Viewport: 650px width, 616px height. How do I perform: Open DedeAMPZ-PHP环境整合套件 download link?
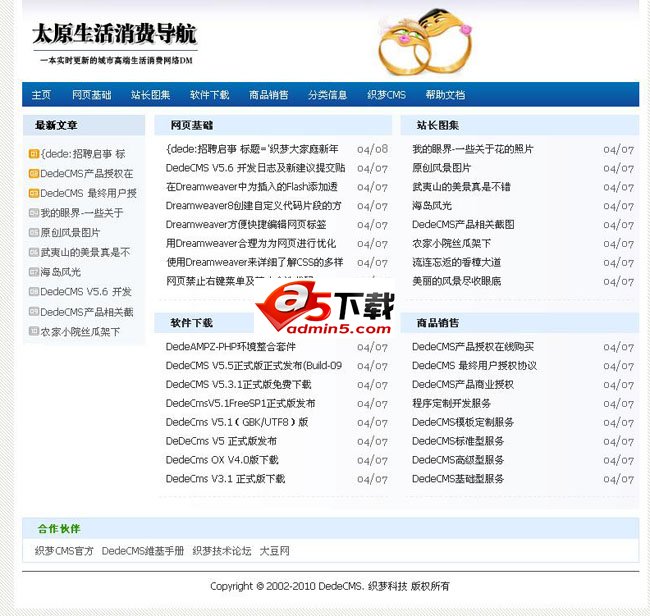[x=230, y=347]
